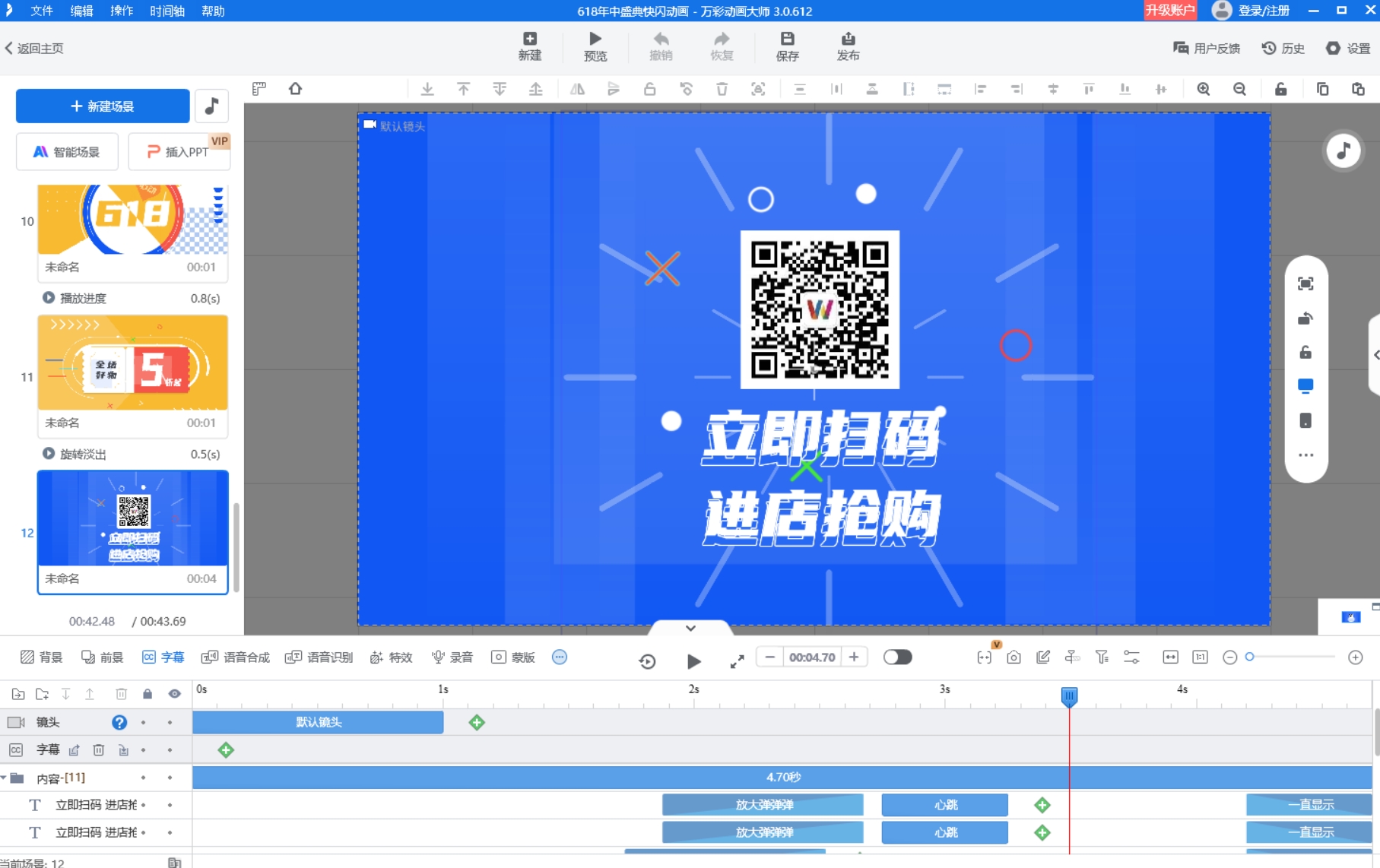
Task: Click the 预览 preview icon
Action: click(x=595, y=46)
